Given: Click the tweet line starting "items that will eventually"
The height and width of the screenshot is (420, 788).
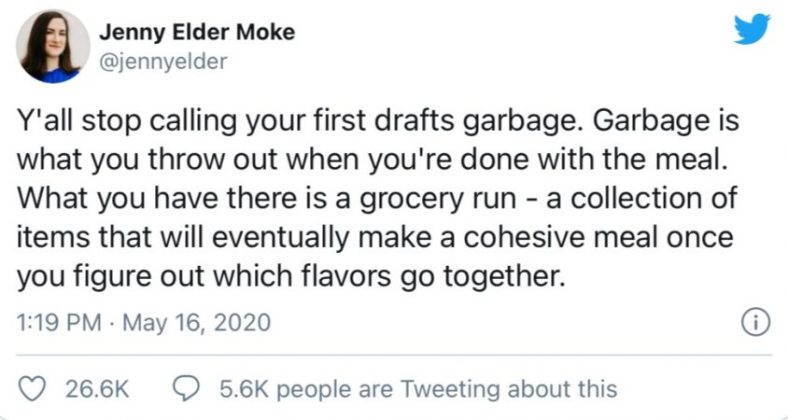Looking at the screenshot, I should (376, 237).
